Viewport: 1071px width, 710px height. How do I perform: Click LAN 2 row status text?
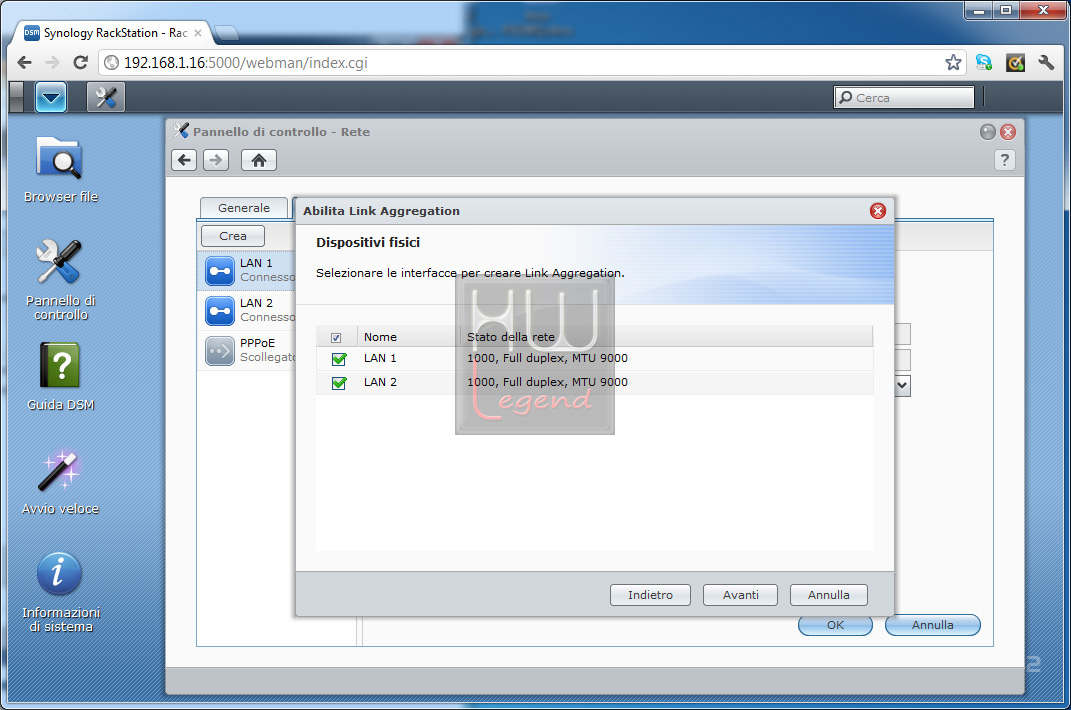547,382
